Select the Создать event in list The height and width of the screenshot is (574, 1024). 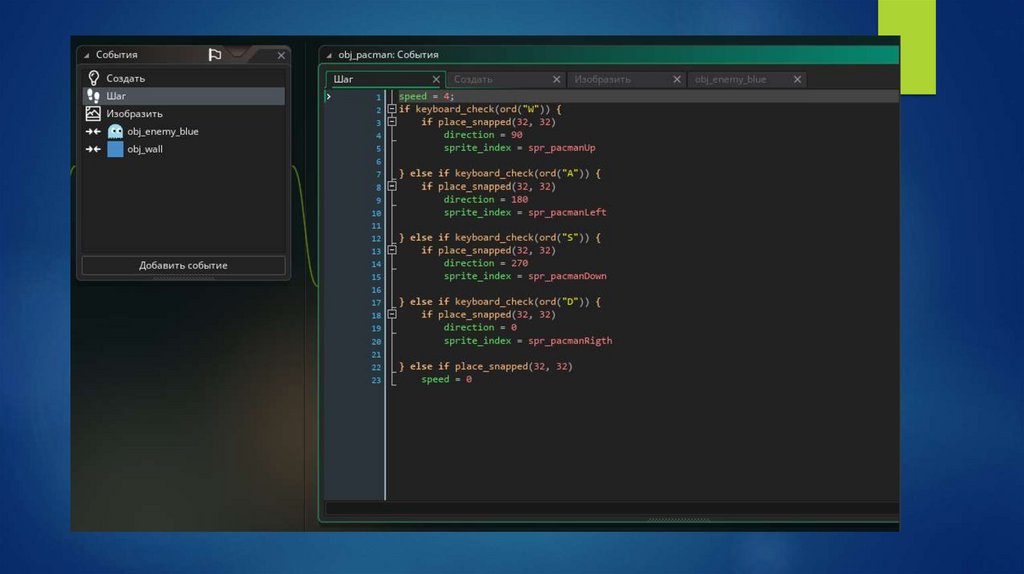184,78
